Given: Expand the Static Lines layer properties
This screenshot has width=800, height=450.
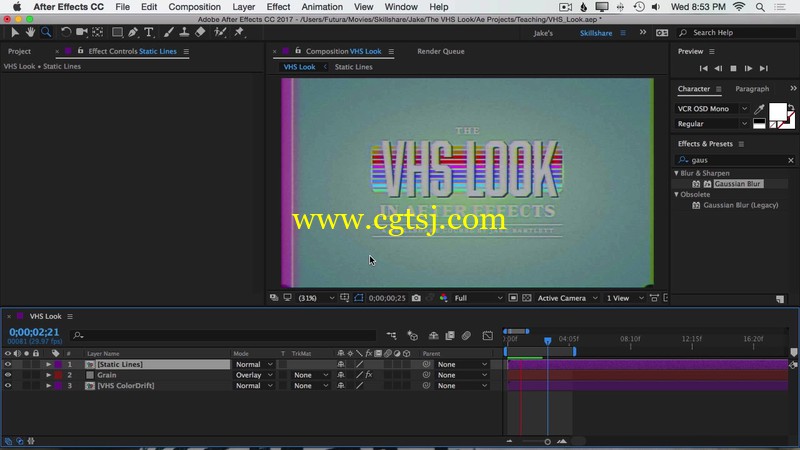Looking at the screenshot, I should 48,364.
